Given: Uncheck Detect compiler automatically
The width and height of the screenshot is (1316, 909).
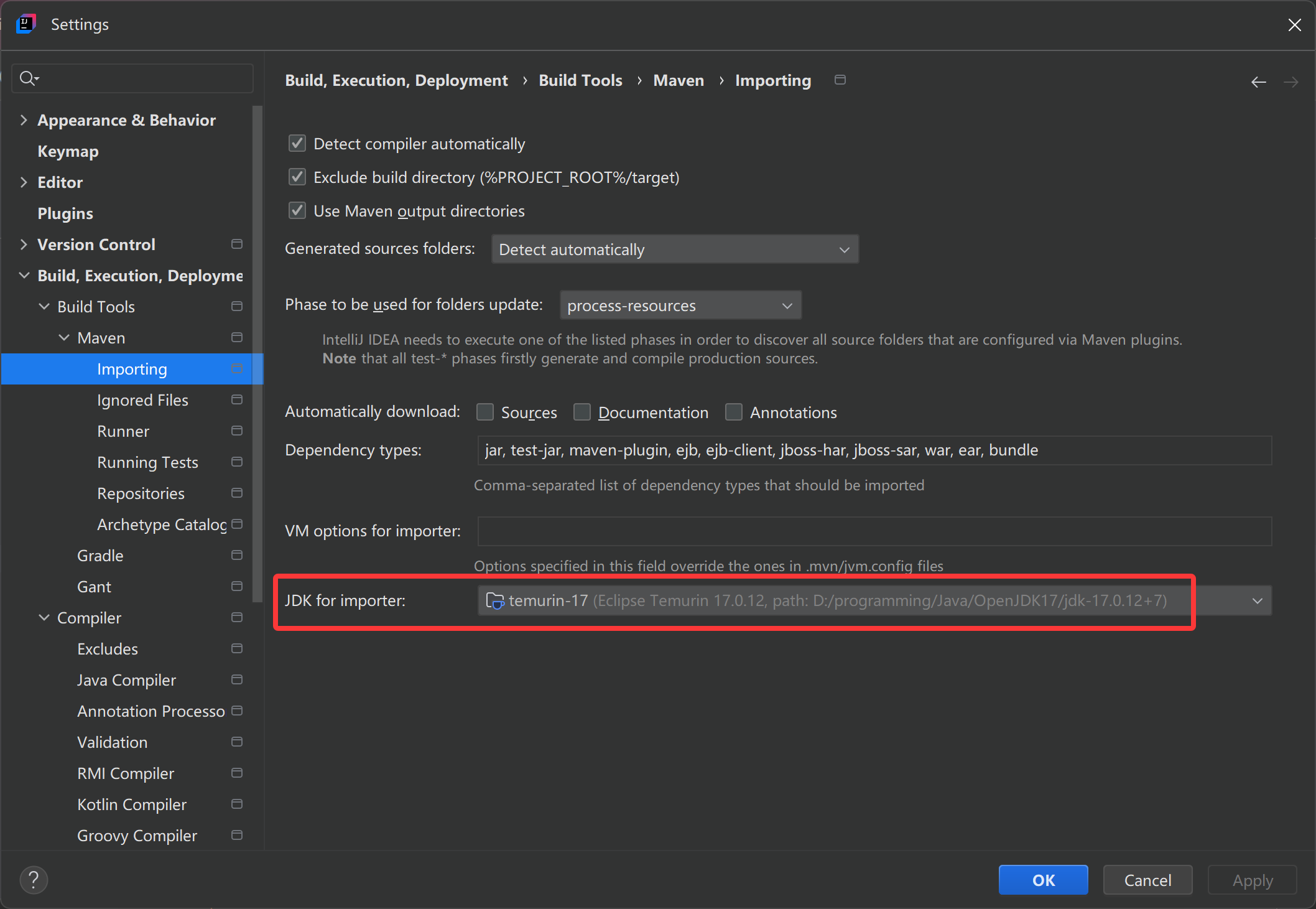Looking at the screenshot, I should pos(297,144).
